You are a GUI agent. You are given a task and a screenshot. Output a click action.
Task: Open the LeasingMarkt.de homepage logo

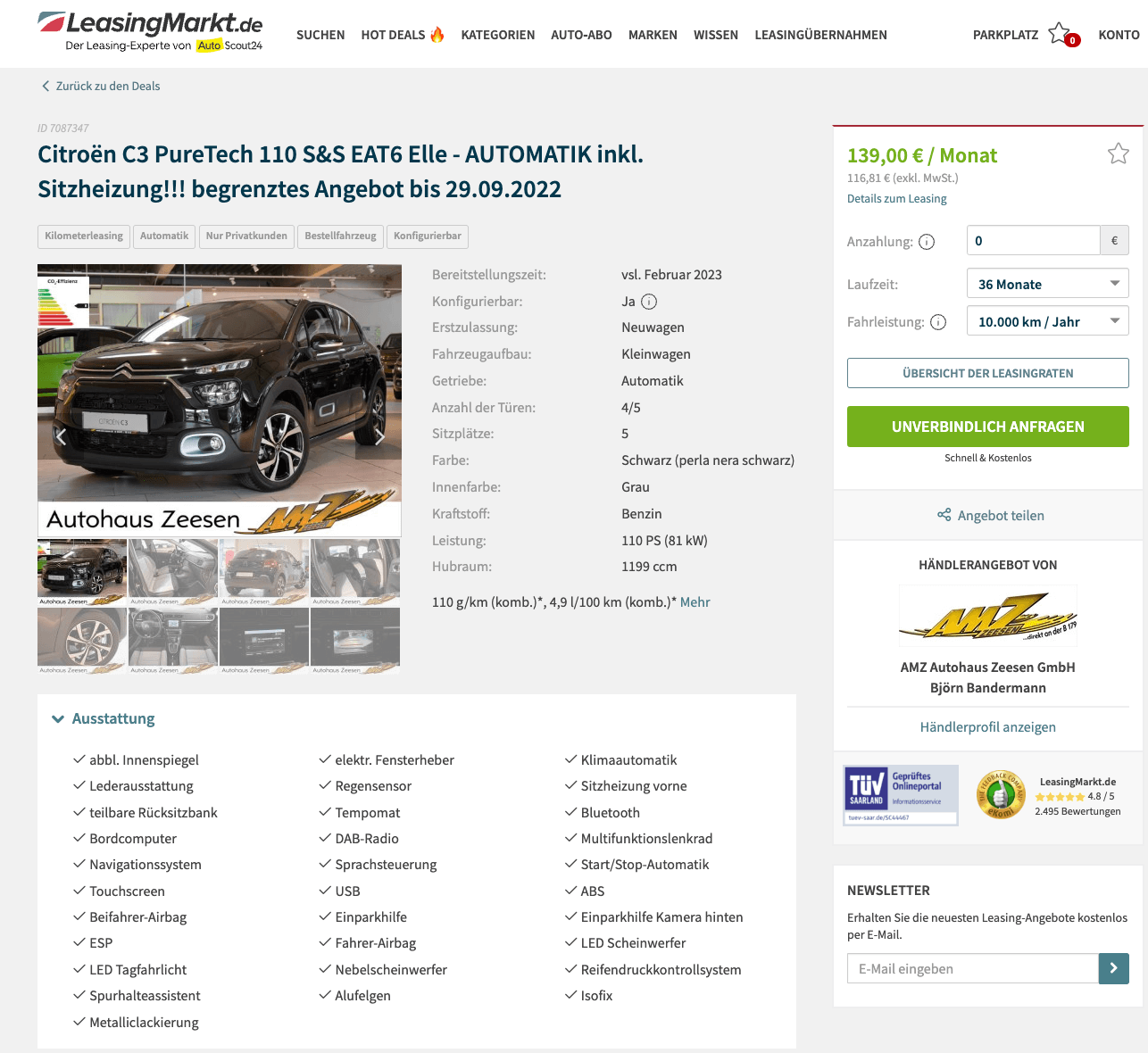[x=150, y=31]
